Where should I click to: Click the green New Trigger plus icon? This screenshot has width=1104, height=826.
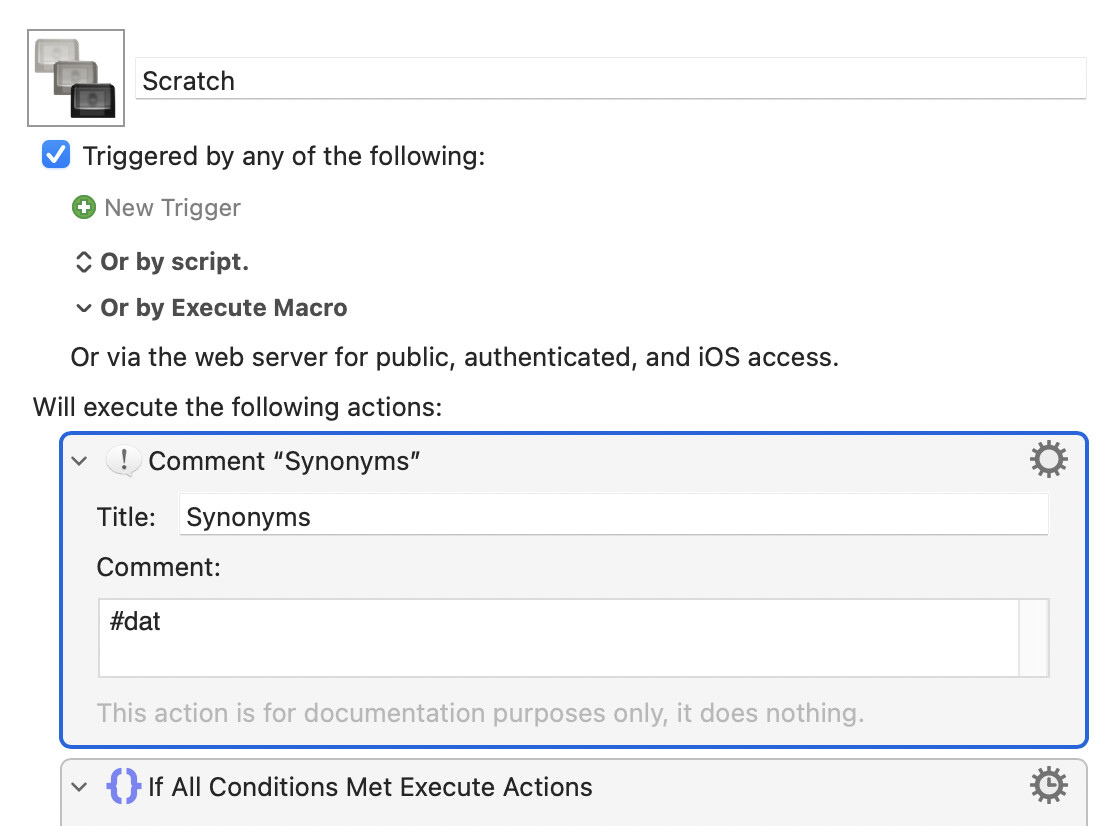(84, 208)
